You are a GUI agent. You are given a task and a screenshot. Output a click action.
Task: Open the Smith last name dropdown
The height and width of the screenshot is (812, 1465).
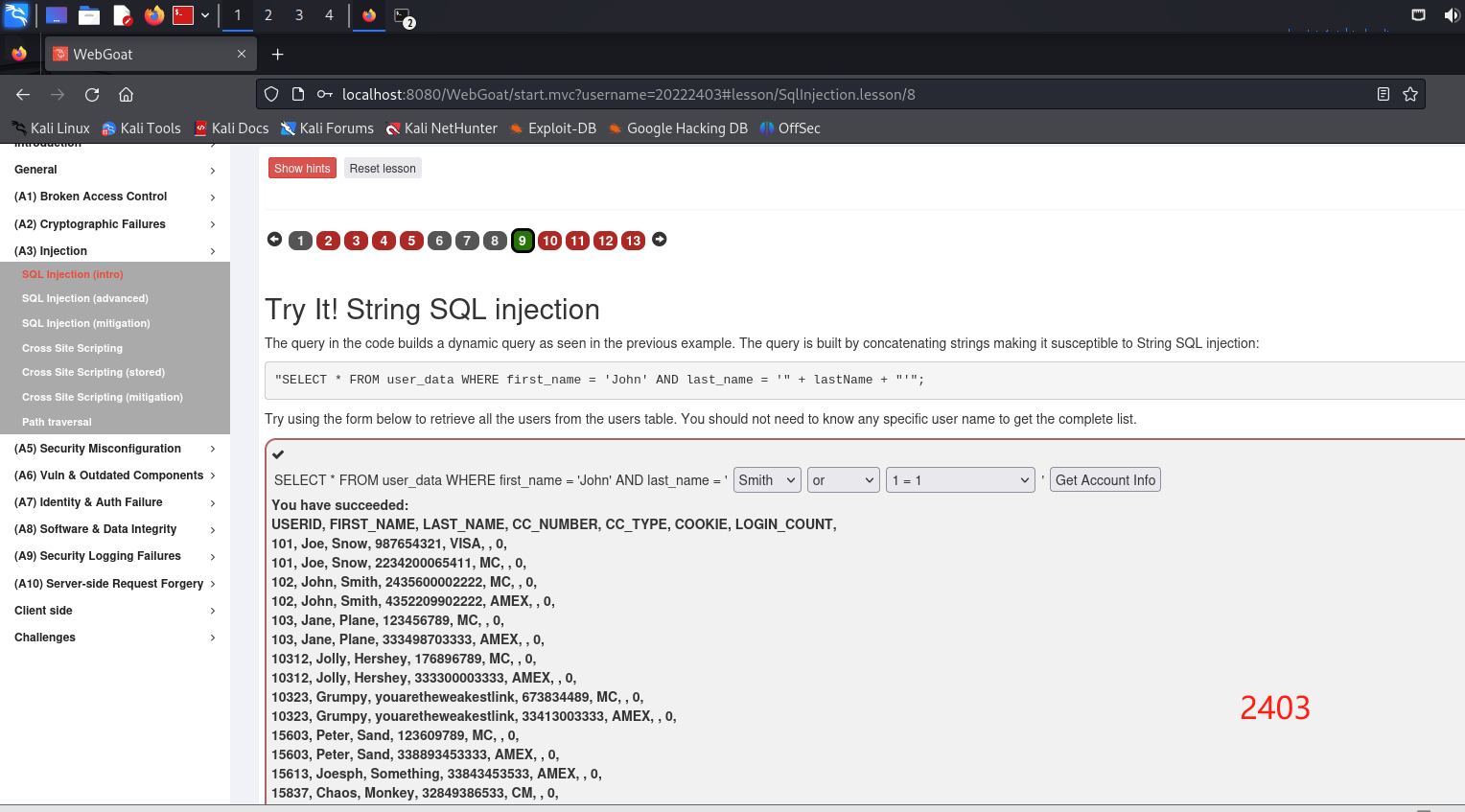point(767,480)
